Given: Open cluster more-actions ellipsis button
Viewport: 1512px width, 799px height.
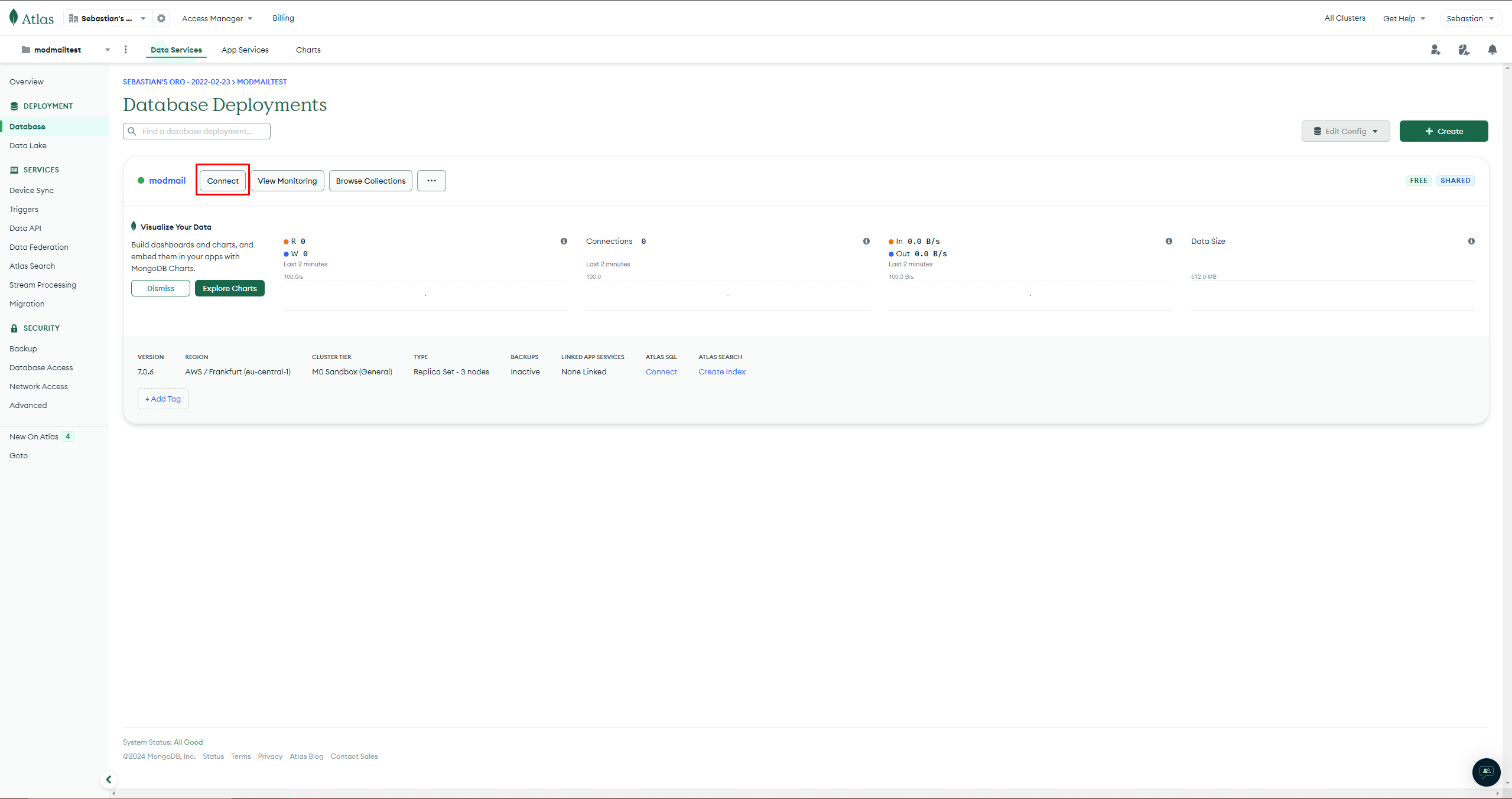Looking at the screenshot, I should [x=431, y=181].
